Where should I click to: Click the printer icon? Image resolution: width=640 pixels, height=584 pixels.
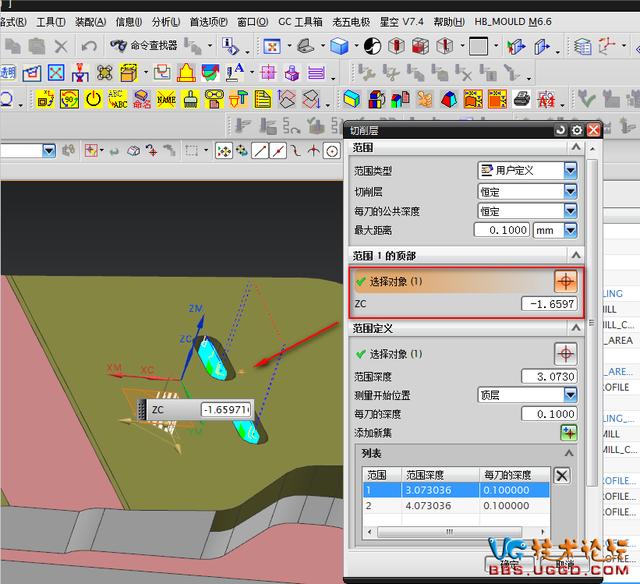point(522,99)
